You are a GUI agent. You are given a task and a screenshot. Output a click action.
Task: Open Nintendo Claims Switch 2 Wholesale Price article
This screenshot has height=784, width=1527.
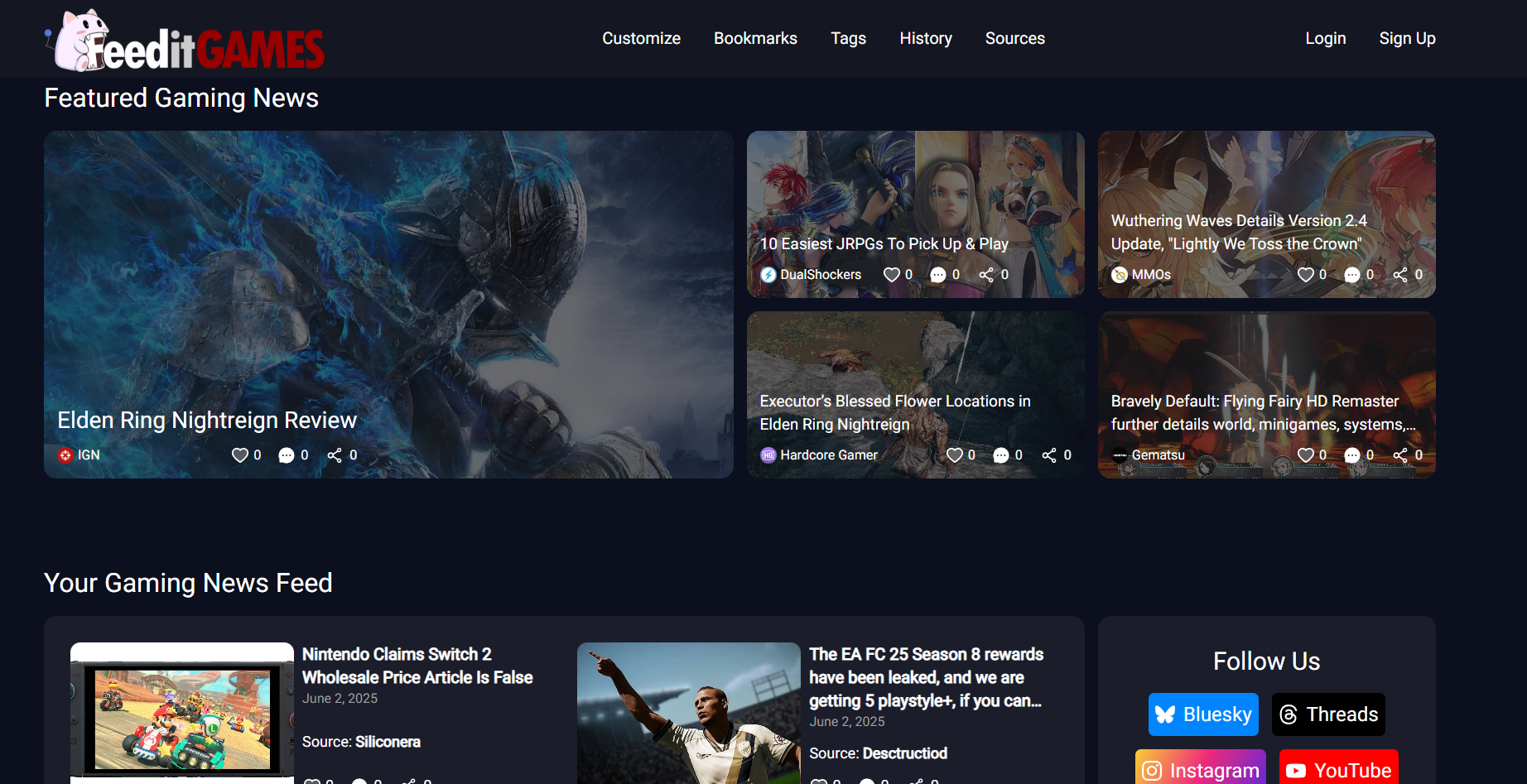(417, 666)
